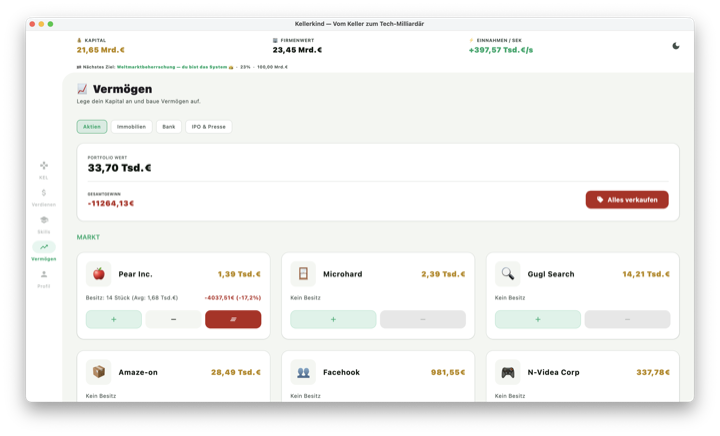This screenshot has height=436, width=720.
Task: Click the Facehook price 981,55€
Action: pos(448,372)
